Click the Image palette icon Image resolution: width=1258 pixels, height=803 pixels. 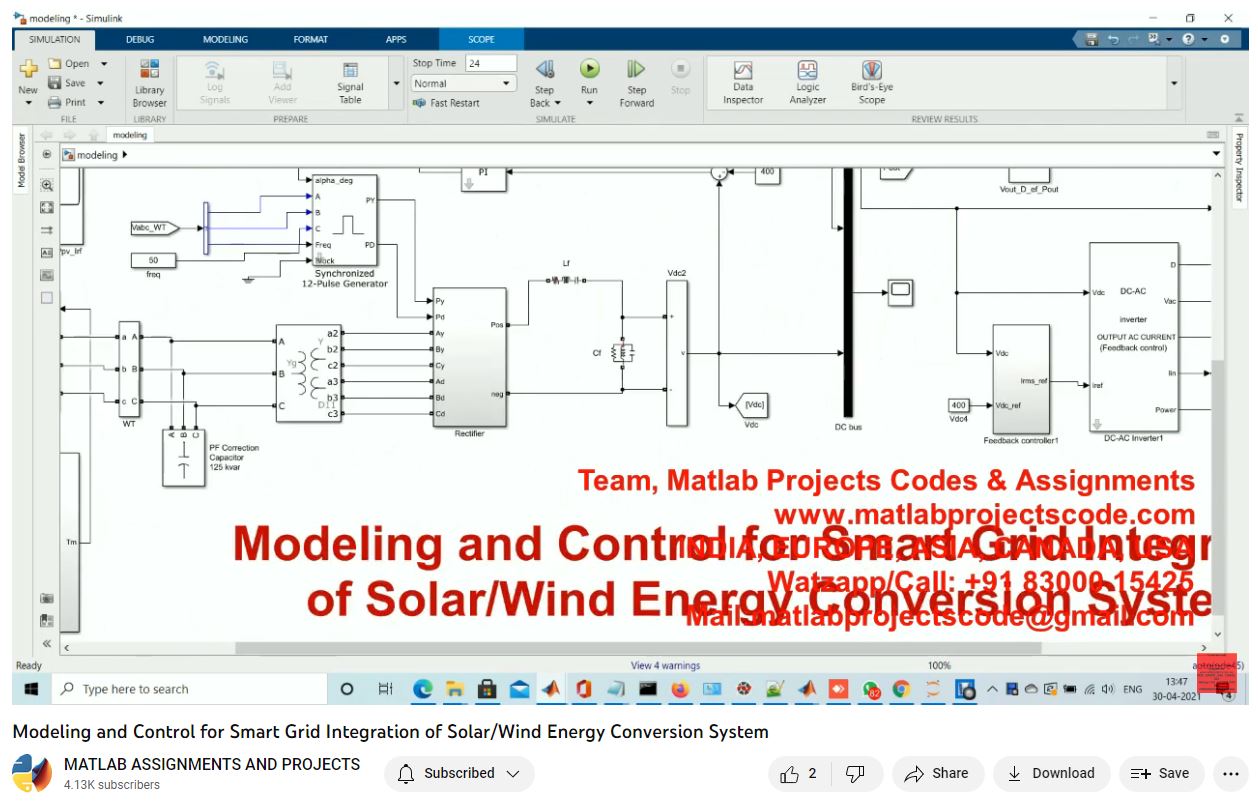(46, 275)
